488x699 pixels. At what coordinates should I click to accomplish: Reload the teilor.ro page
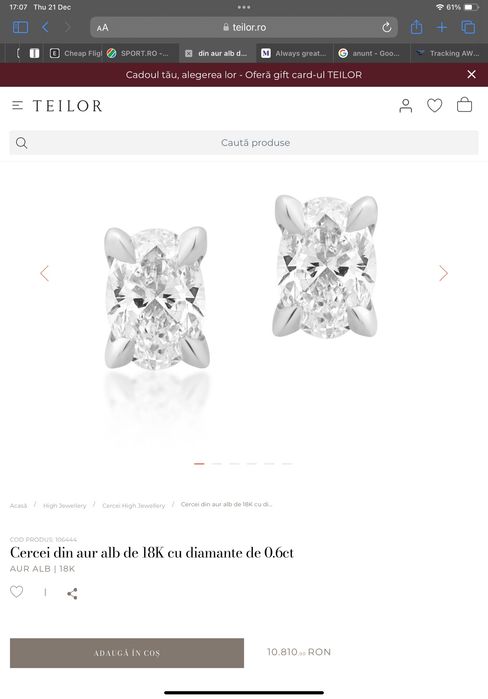click(386, 27)
